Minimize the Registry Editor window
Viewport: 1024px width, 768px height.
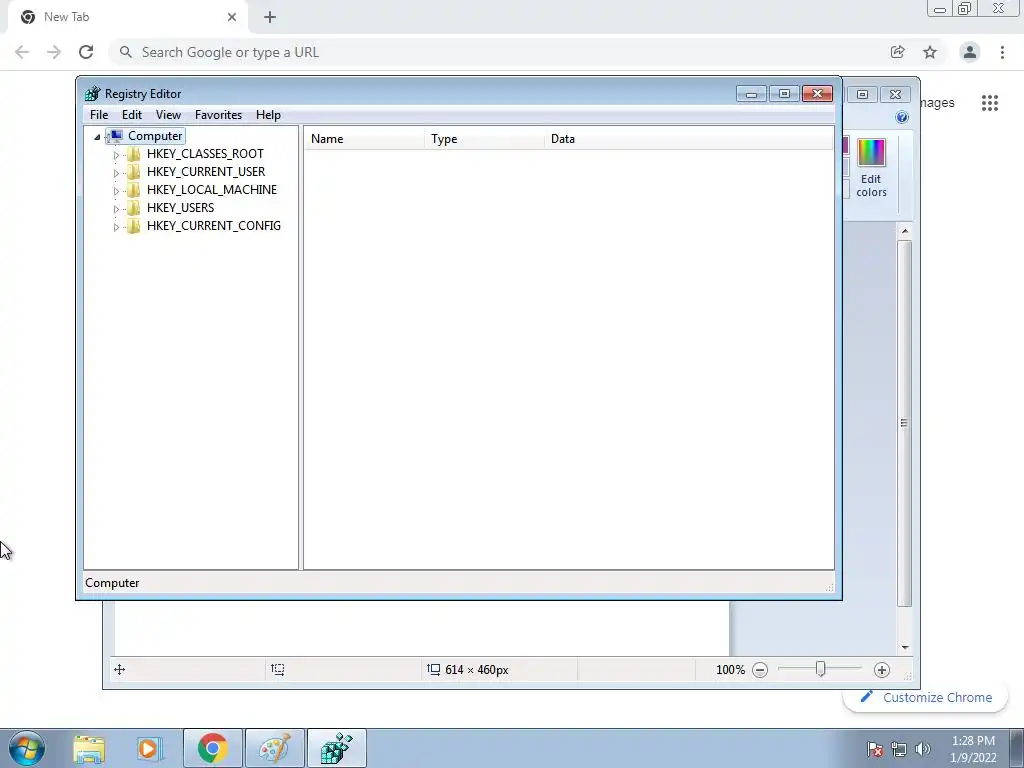click(x=751, y=94)
